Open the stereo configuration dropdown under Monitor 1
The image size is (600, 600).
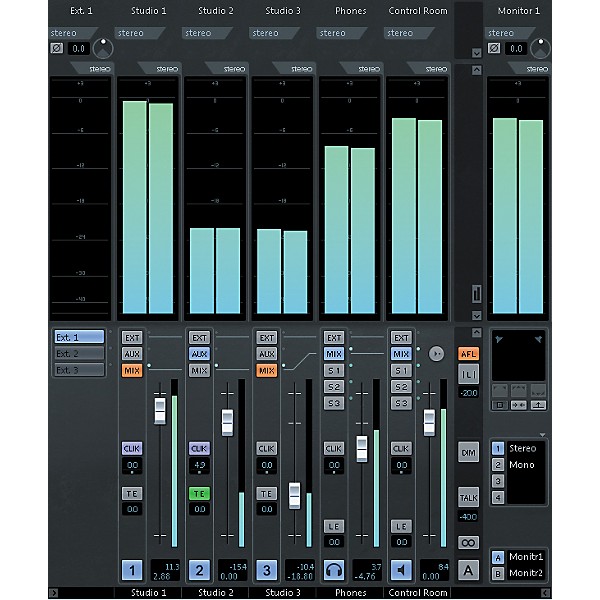pyautogui.click(x=510, y=33)
